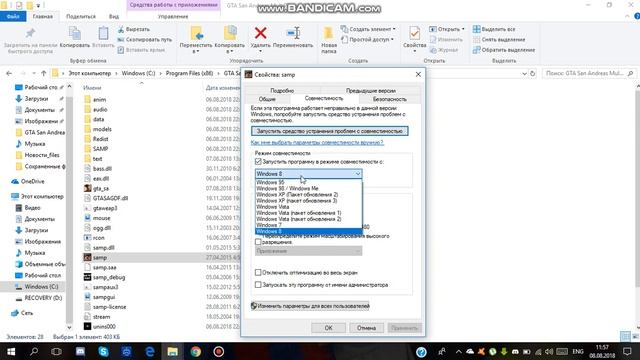Click Cut (Вырезать) in the ribbon
The width and height of the screenshot is (640, 360).
[134, 29]
